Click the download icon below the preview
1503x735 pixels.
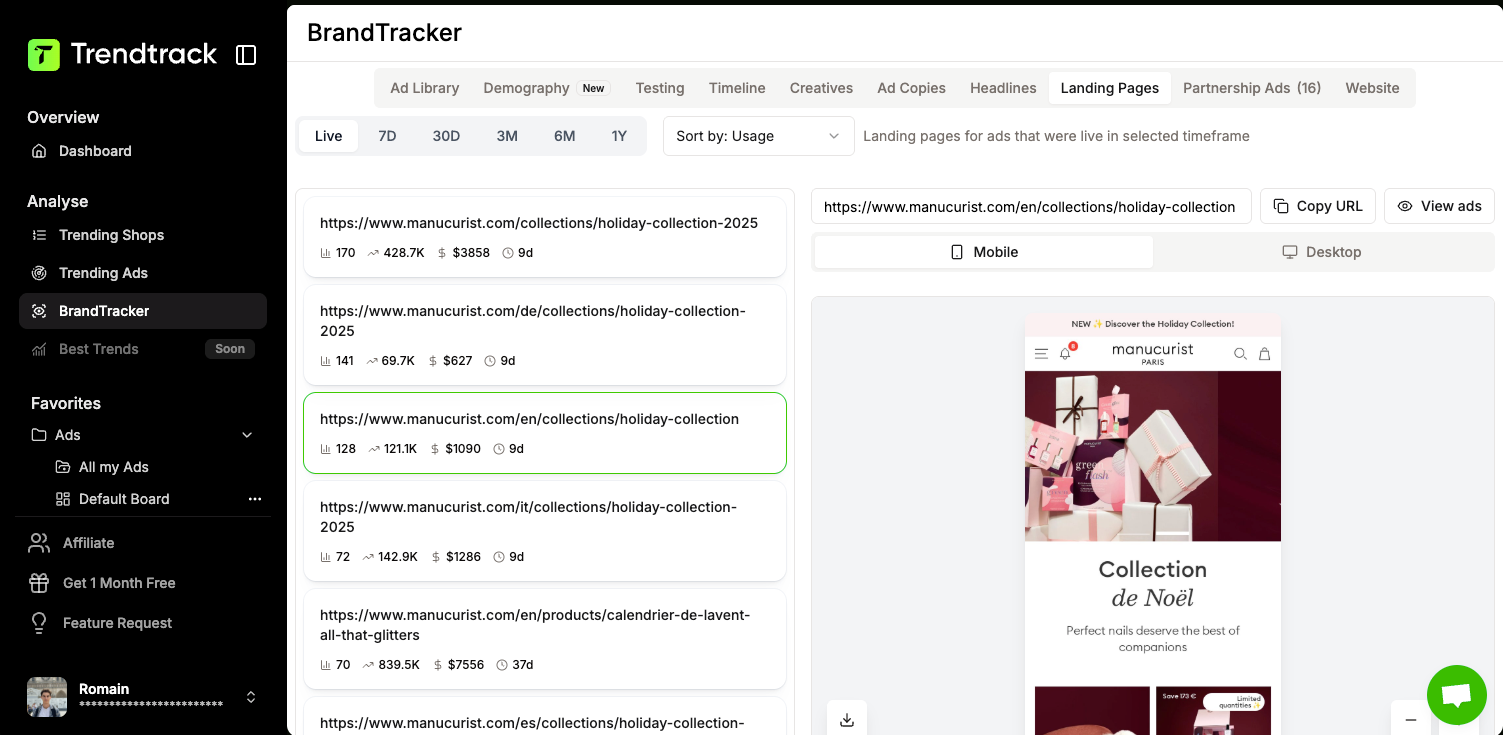coord(847,719)
